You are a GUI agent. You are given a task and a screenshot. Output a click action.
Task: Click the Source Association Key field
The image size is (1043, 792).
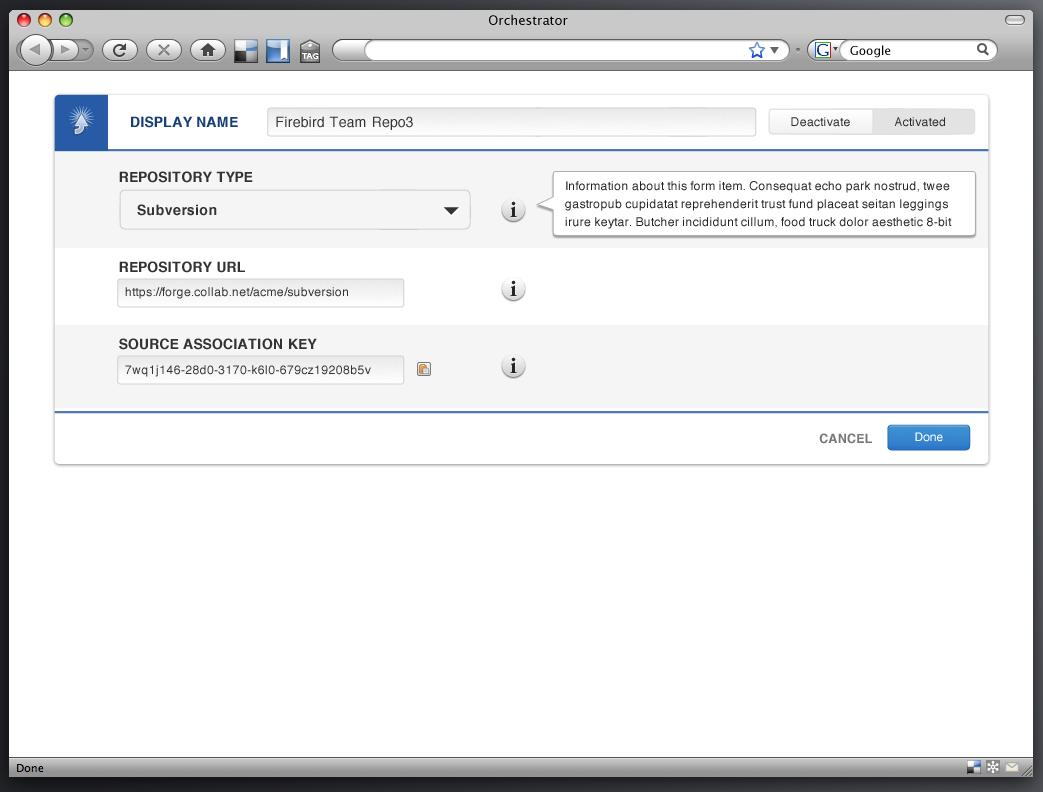[261, 370]
